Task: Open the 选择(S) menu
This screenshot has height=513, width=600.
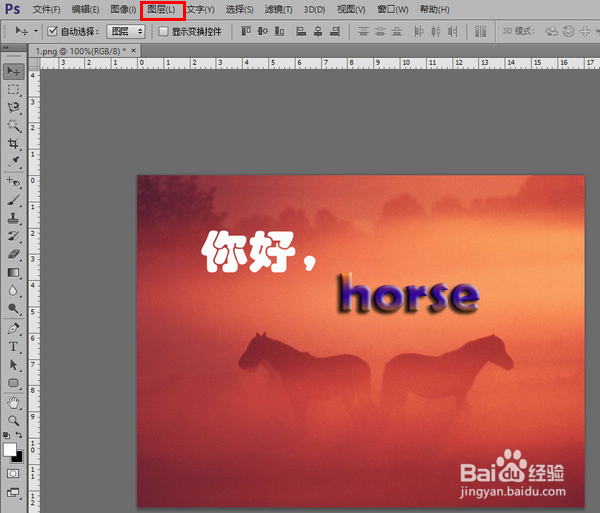Action: click(x=240, y=10)
